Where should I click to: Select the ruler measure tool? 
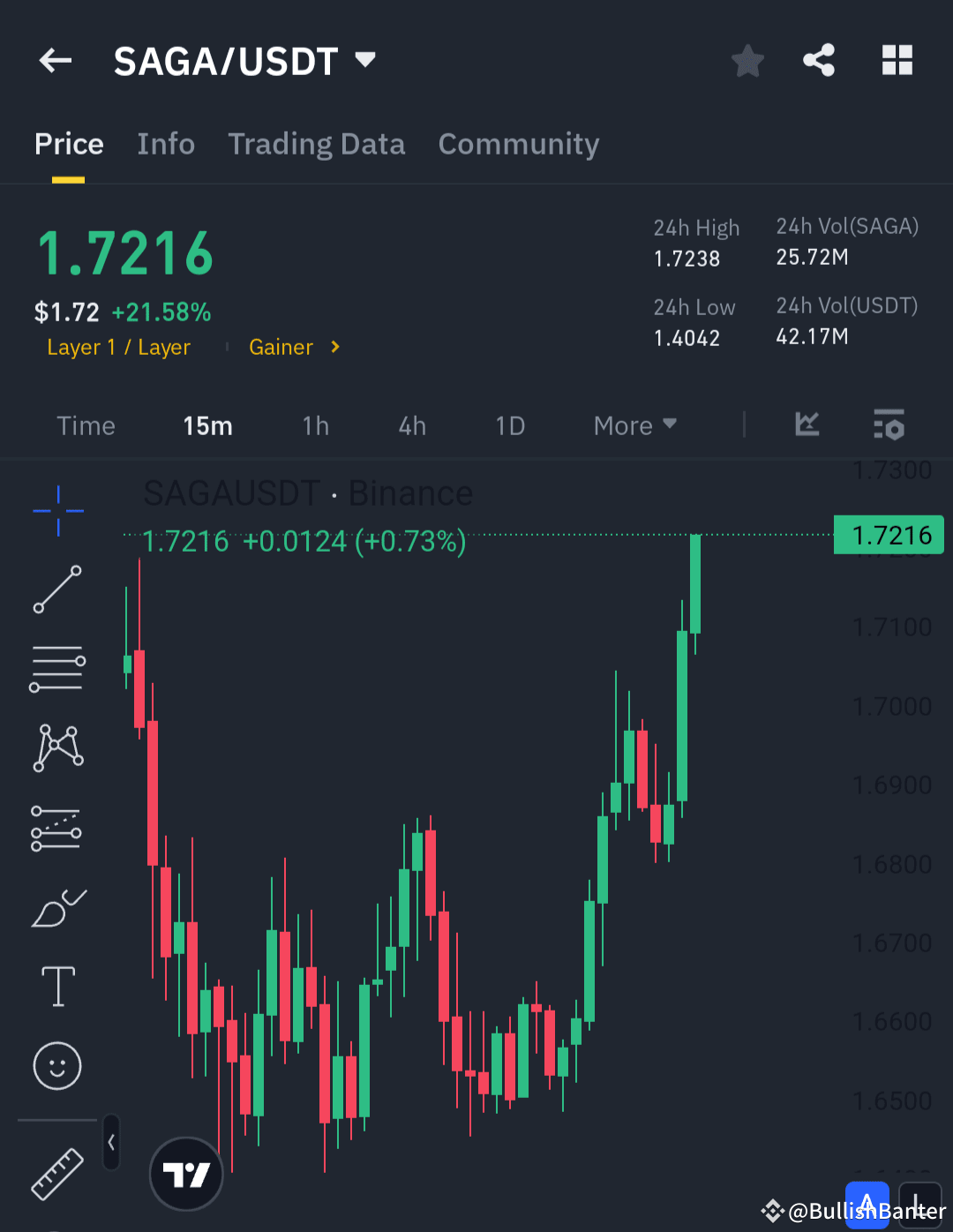(57, 1174)
